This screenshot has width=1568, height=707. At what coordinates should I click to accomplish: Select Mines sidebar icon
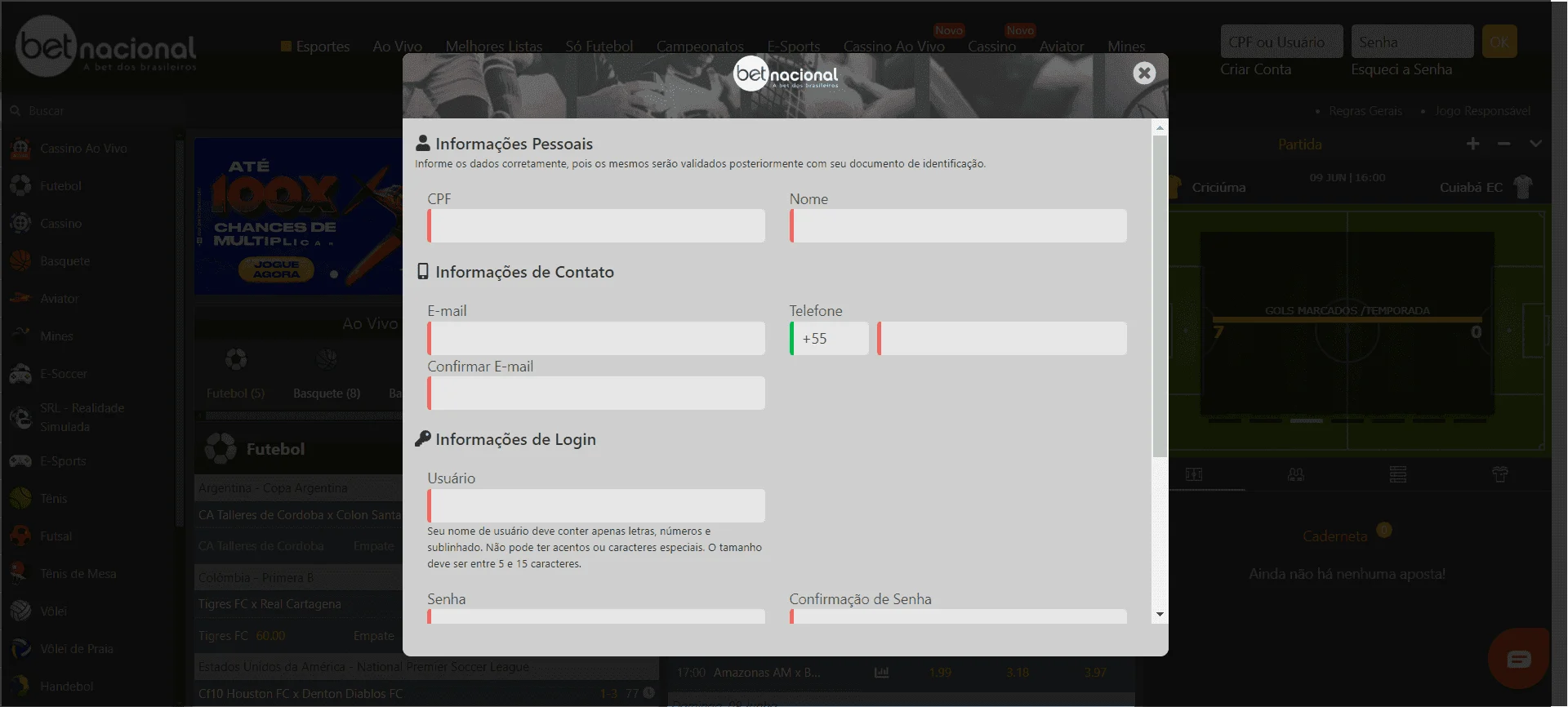(20, 336)
